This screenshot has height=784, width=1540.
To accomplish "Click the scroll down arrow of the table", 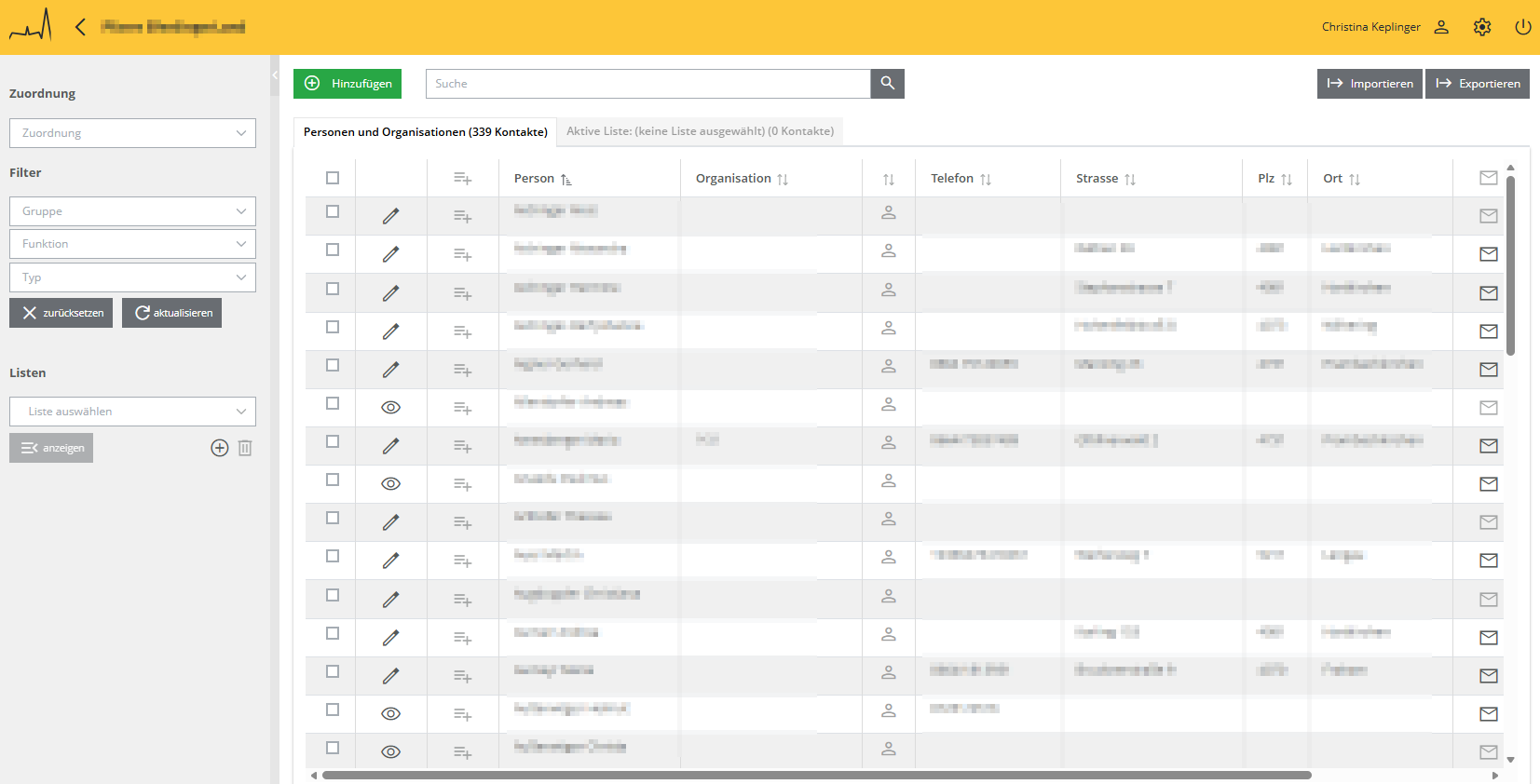I will point(1510,760).
